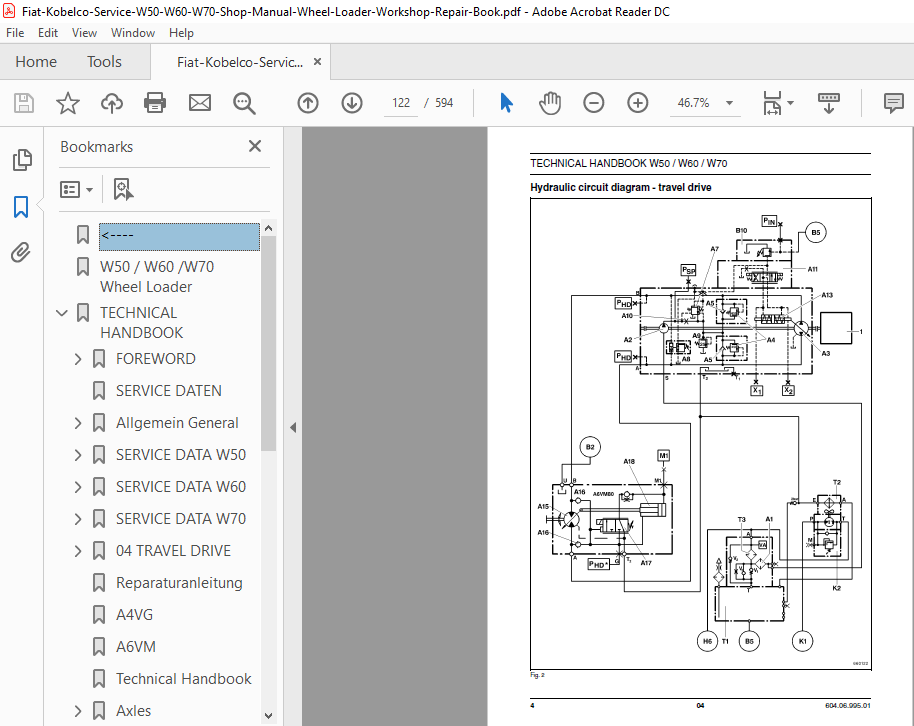Print the document with printer icon
The image size is (914, 726).
[155, 103]
